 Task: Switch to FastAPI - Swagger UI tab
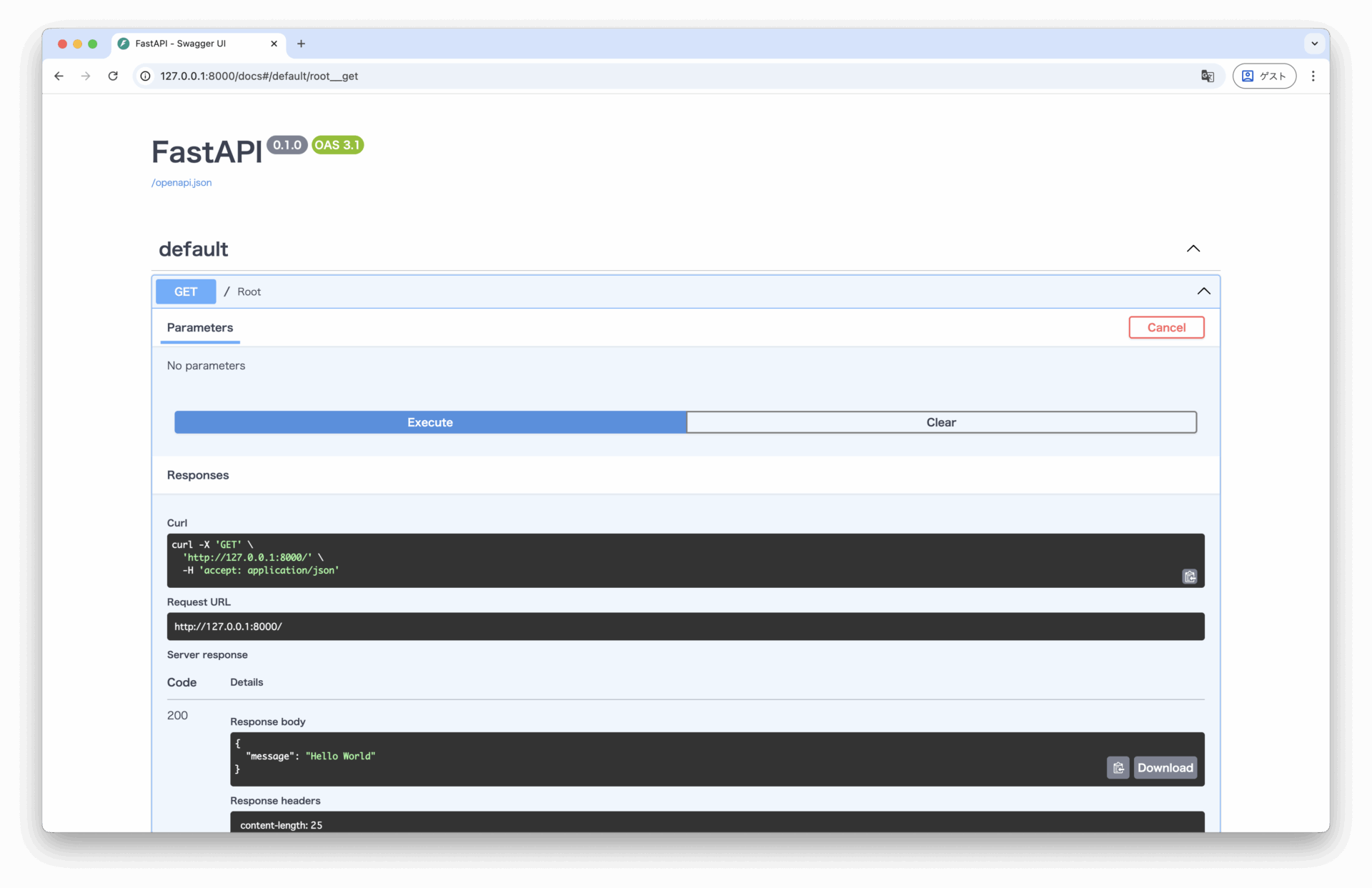[193, 44]
